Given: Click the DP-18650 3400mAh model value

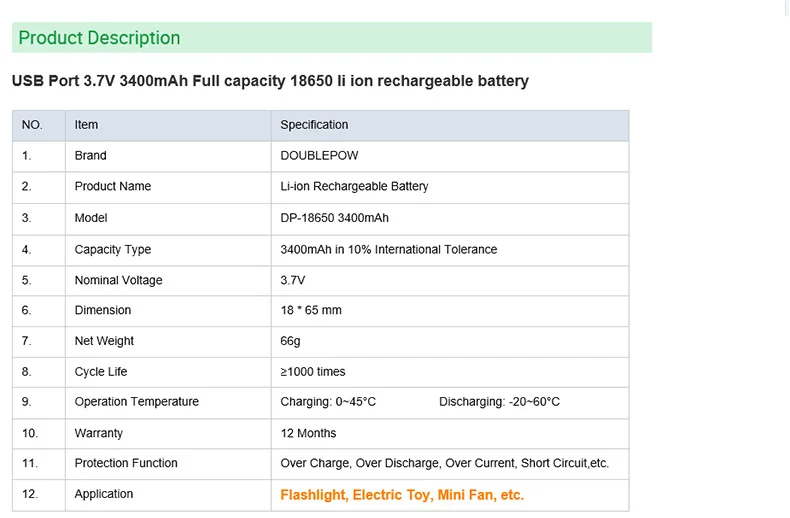Looking at the screenshot, I should click(335, 218).
